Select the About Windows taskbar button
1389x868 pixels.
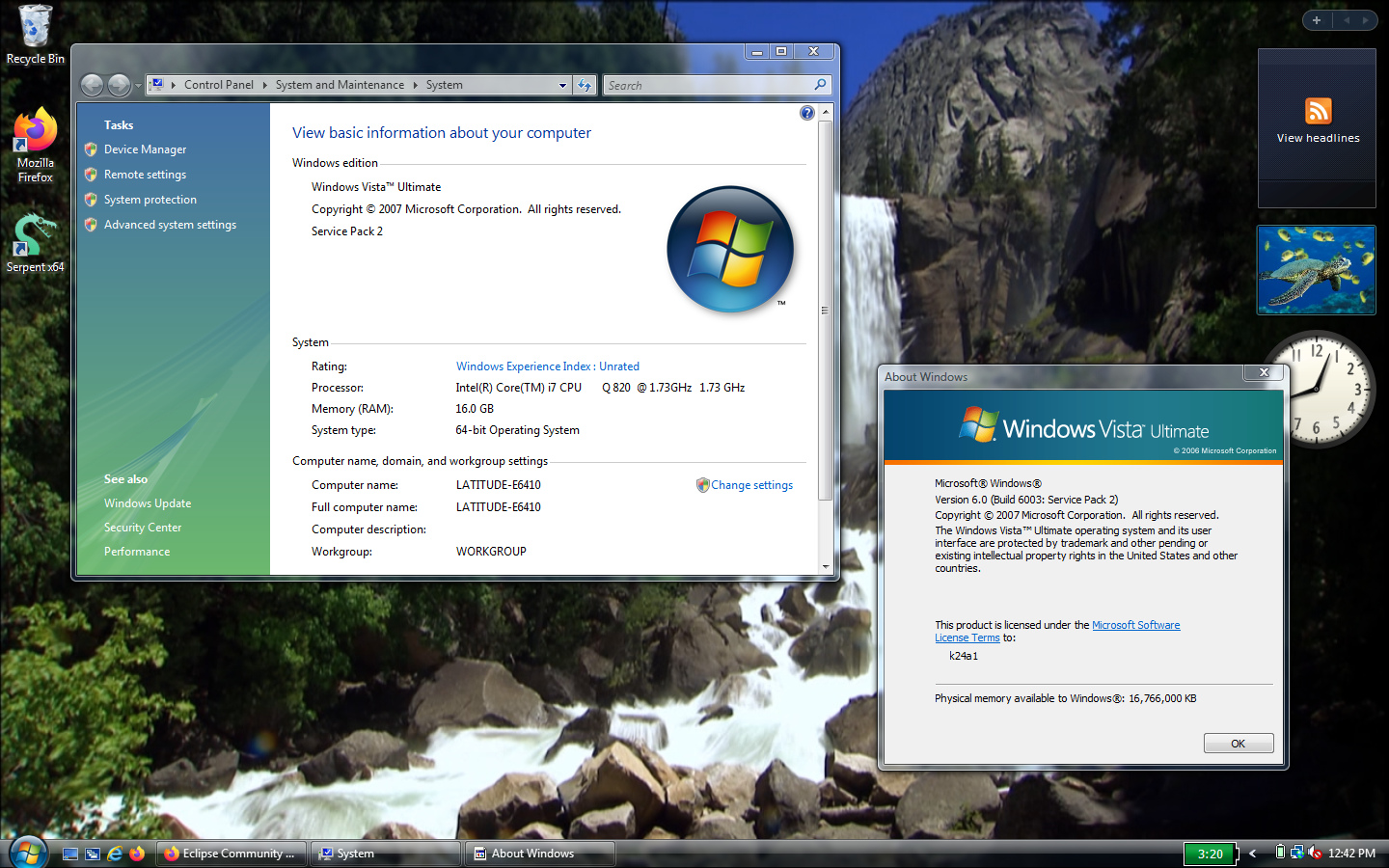click(540, 854)
